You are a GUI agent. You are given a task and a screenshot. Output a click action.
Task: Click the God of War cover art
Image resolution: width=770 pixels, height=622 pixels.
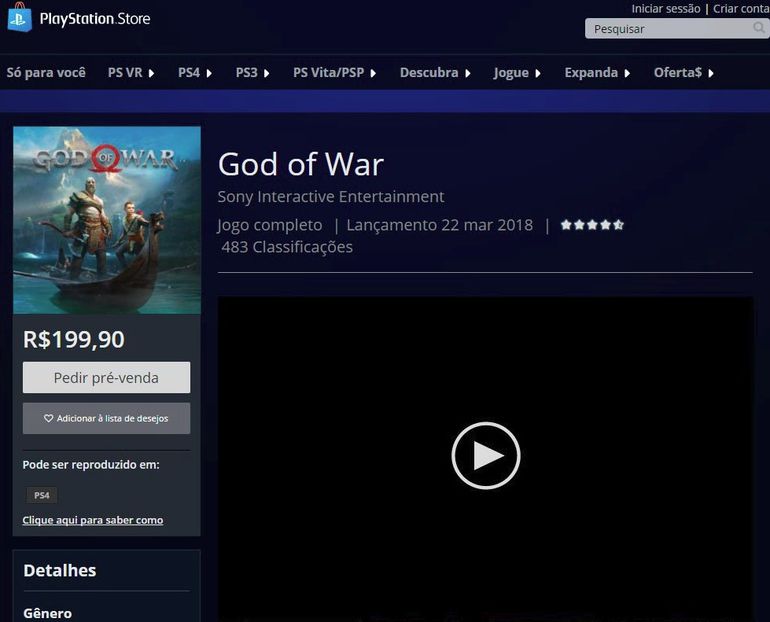[107, 220]
